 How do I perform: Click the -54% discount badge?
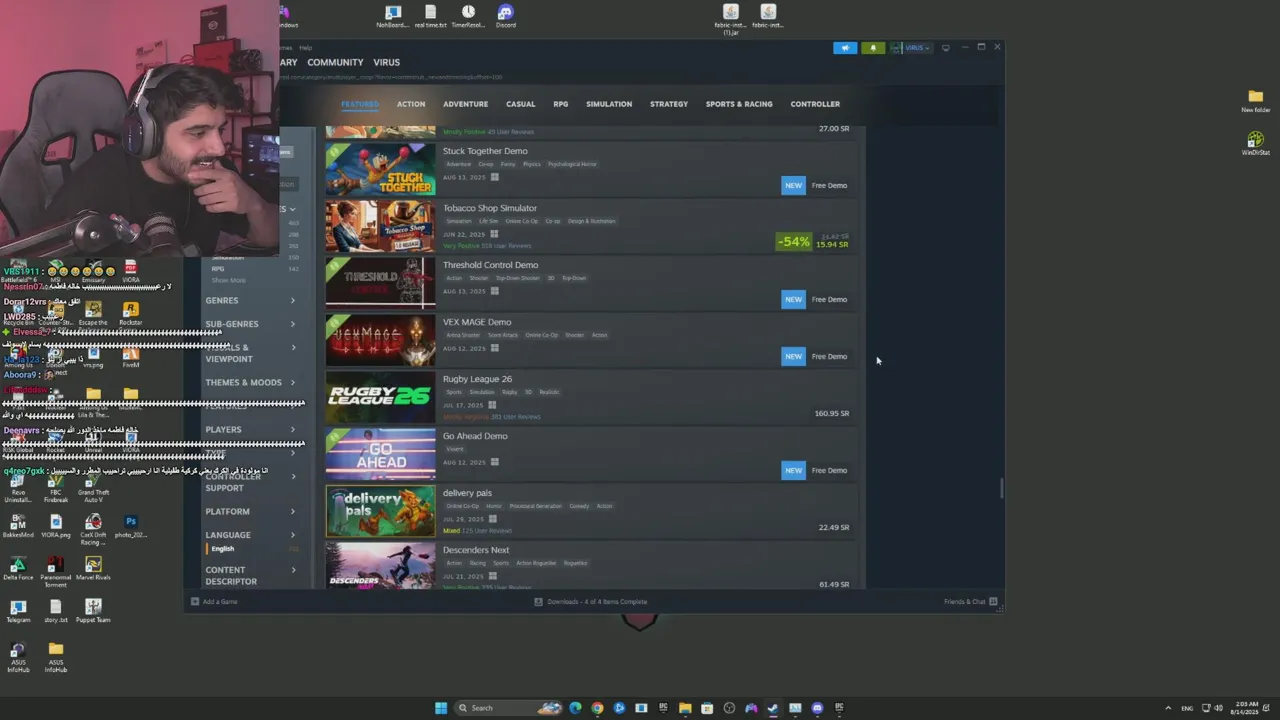(793, 241)
